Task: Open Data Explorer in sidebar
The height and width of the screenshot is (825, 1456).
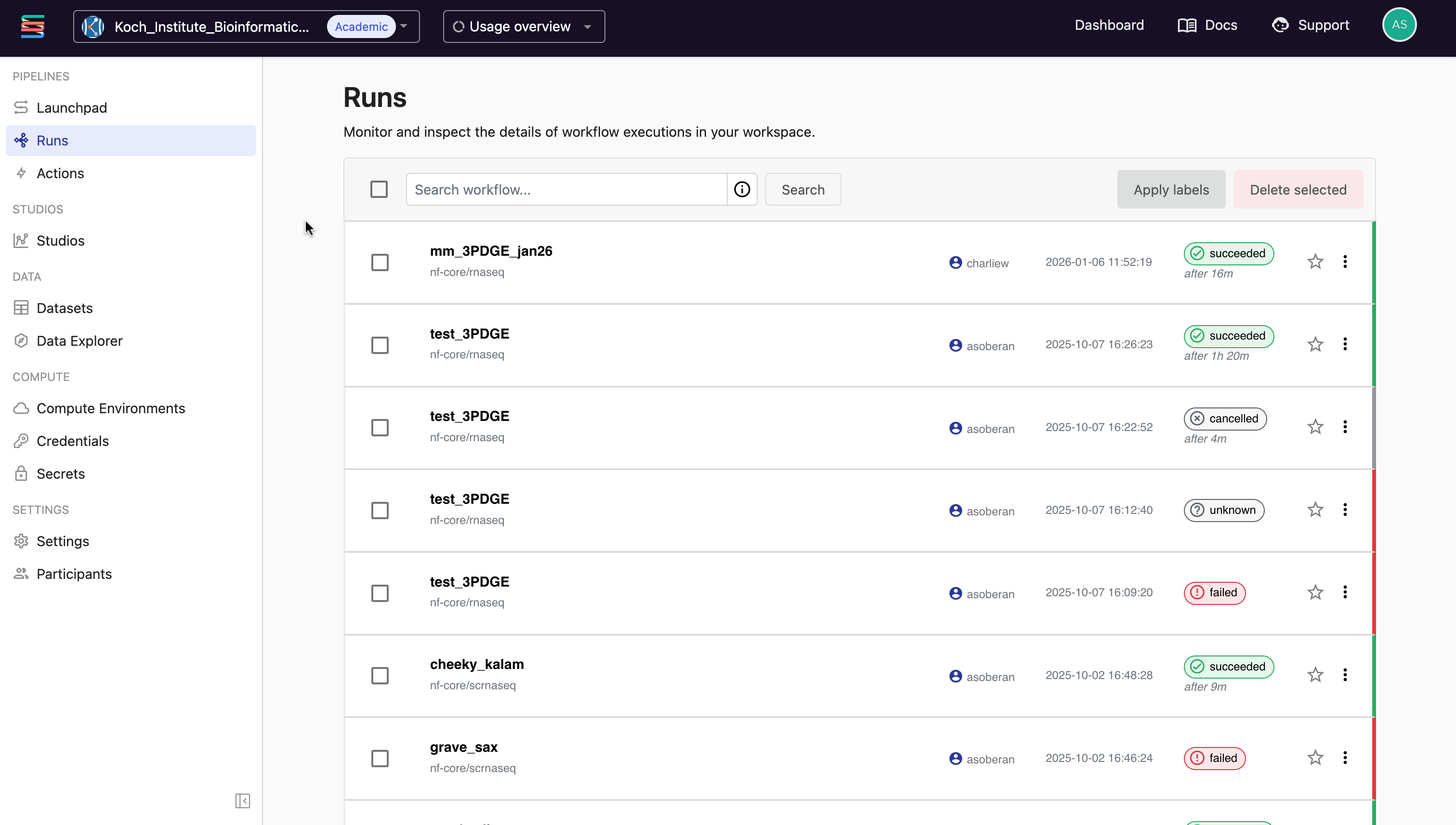Action: pyautogui.click(x=79, y=340)
